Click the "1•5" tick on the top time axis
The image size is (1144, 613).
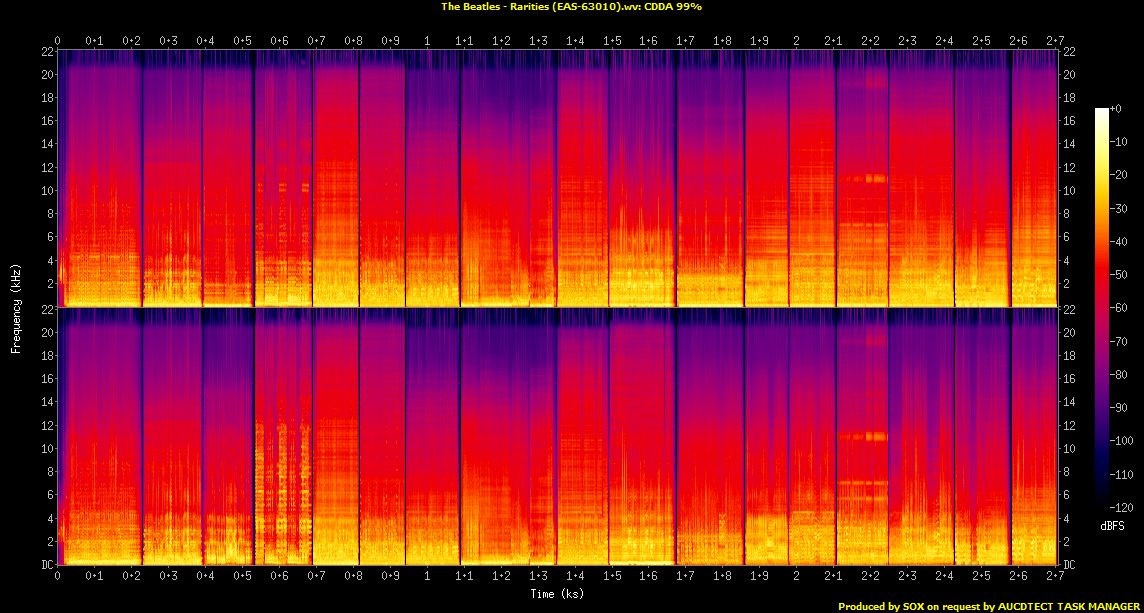(612, 40)
